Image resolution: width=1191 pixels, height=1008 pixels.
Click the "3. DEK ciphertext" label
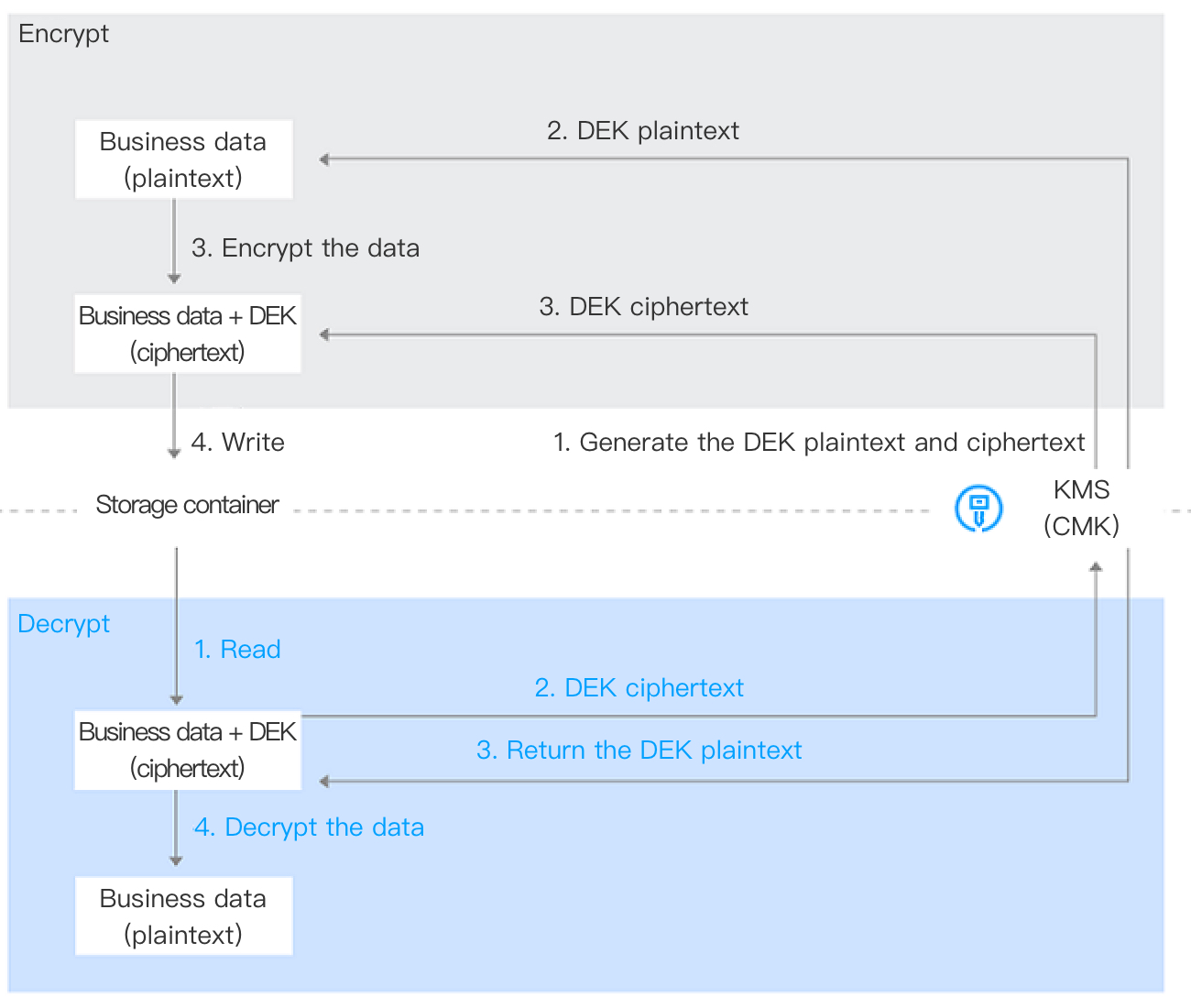click(x=643, y=307)
